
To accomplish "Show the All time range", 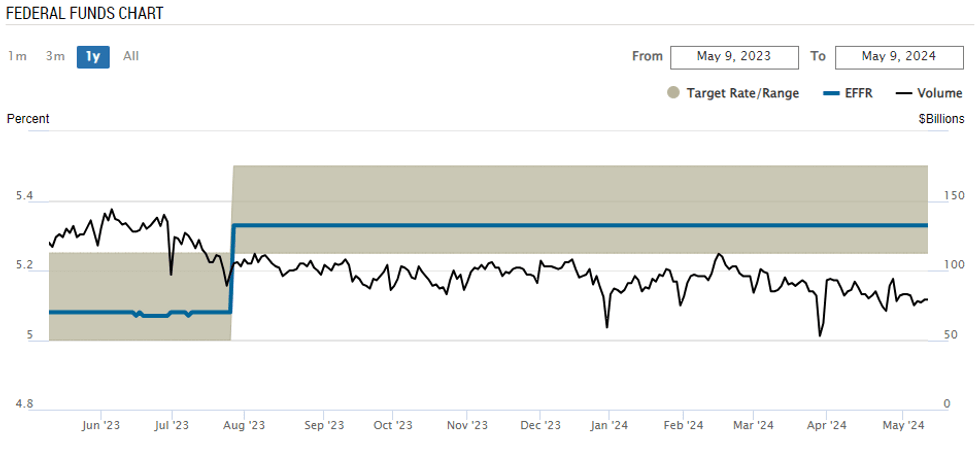I will coord(131,56).
